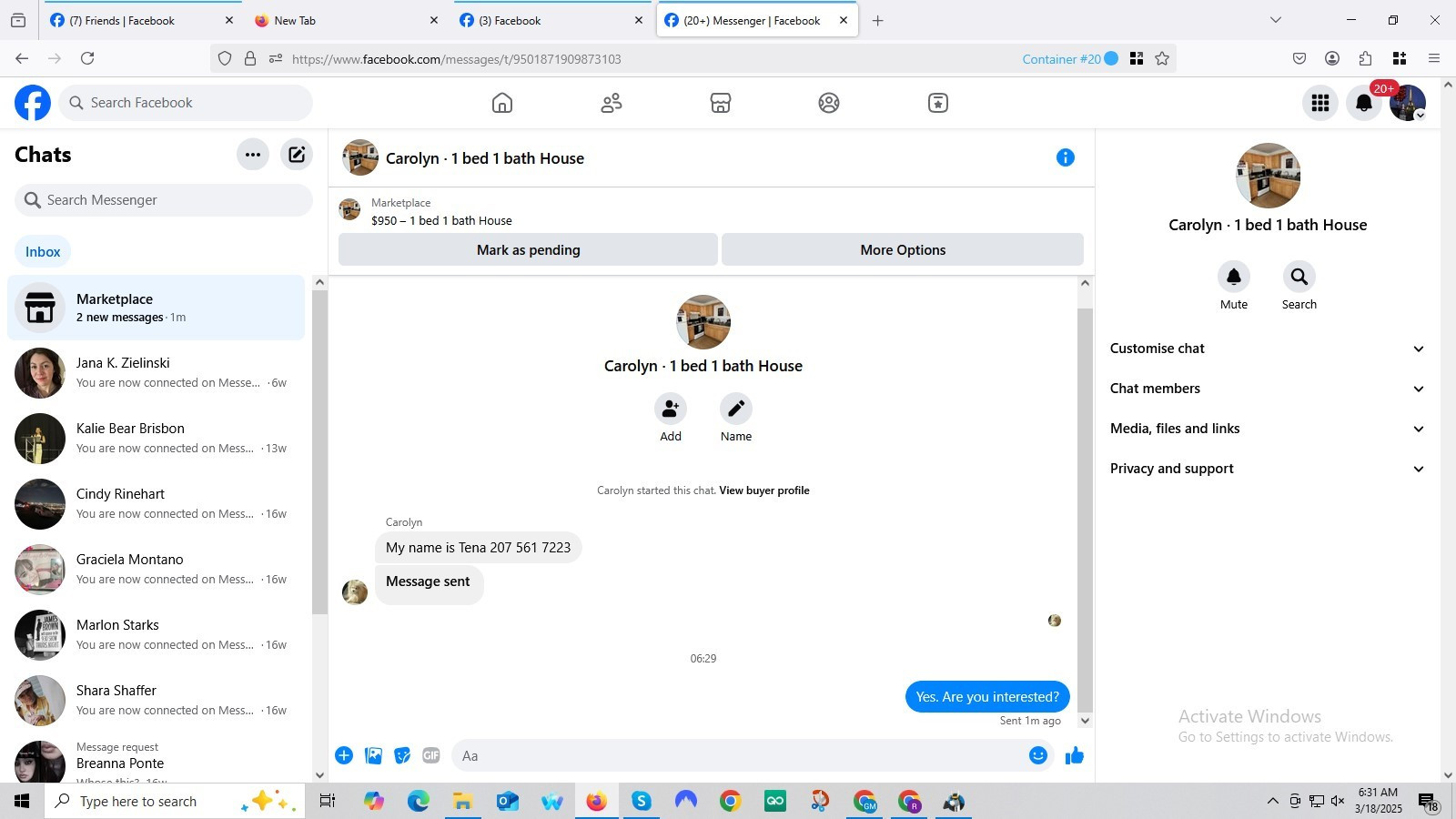Add people to the chat

coord(671,409)
